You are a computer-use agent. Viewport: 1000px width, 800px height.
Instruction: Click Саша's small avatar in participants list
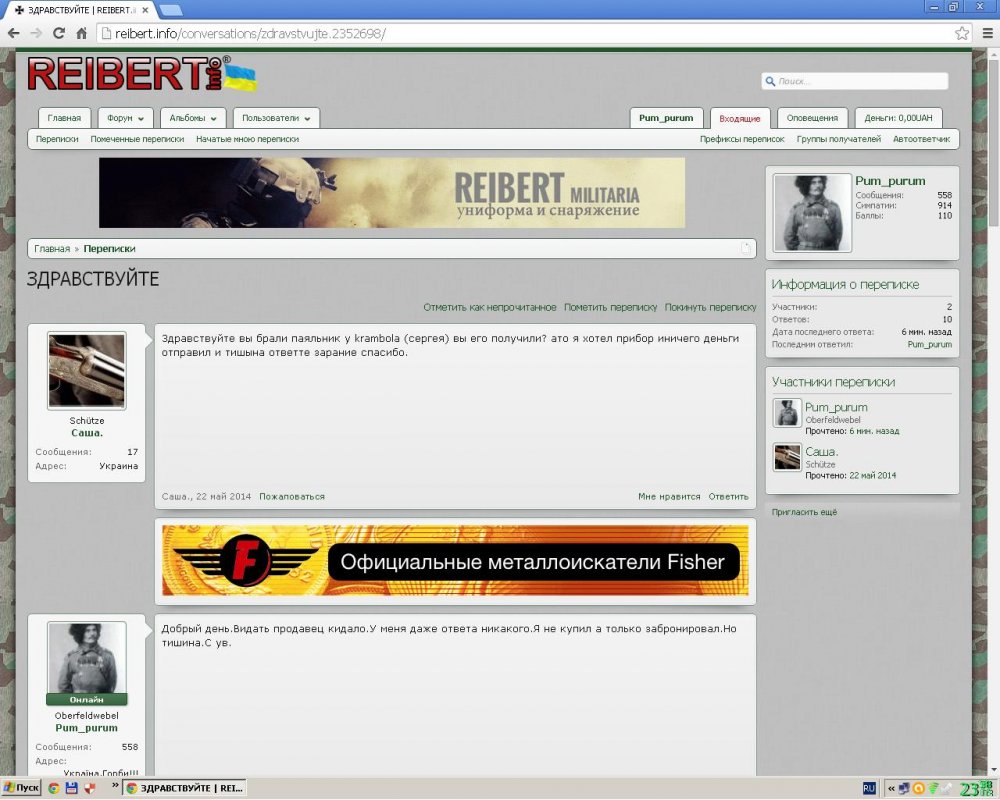[787, 457]
